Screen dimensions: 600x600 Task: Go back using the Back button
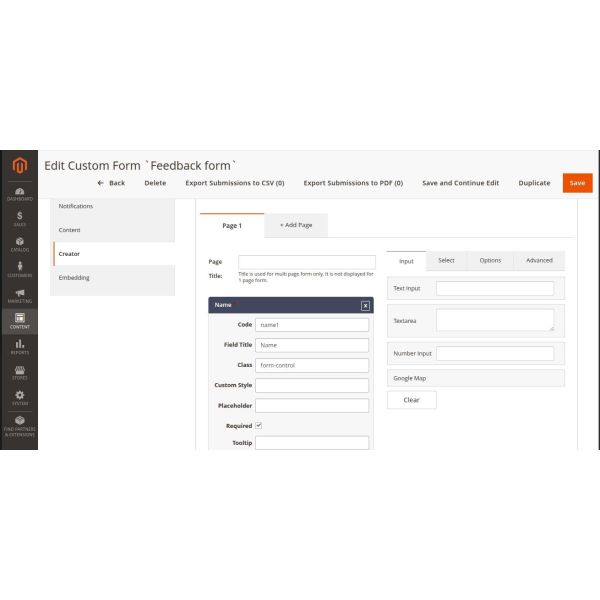(x=111, y=183)
